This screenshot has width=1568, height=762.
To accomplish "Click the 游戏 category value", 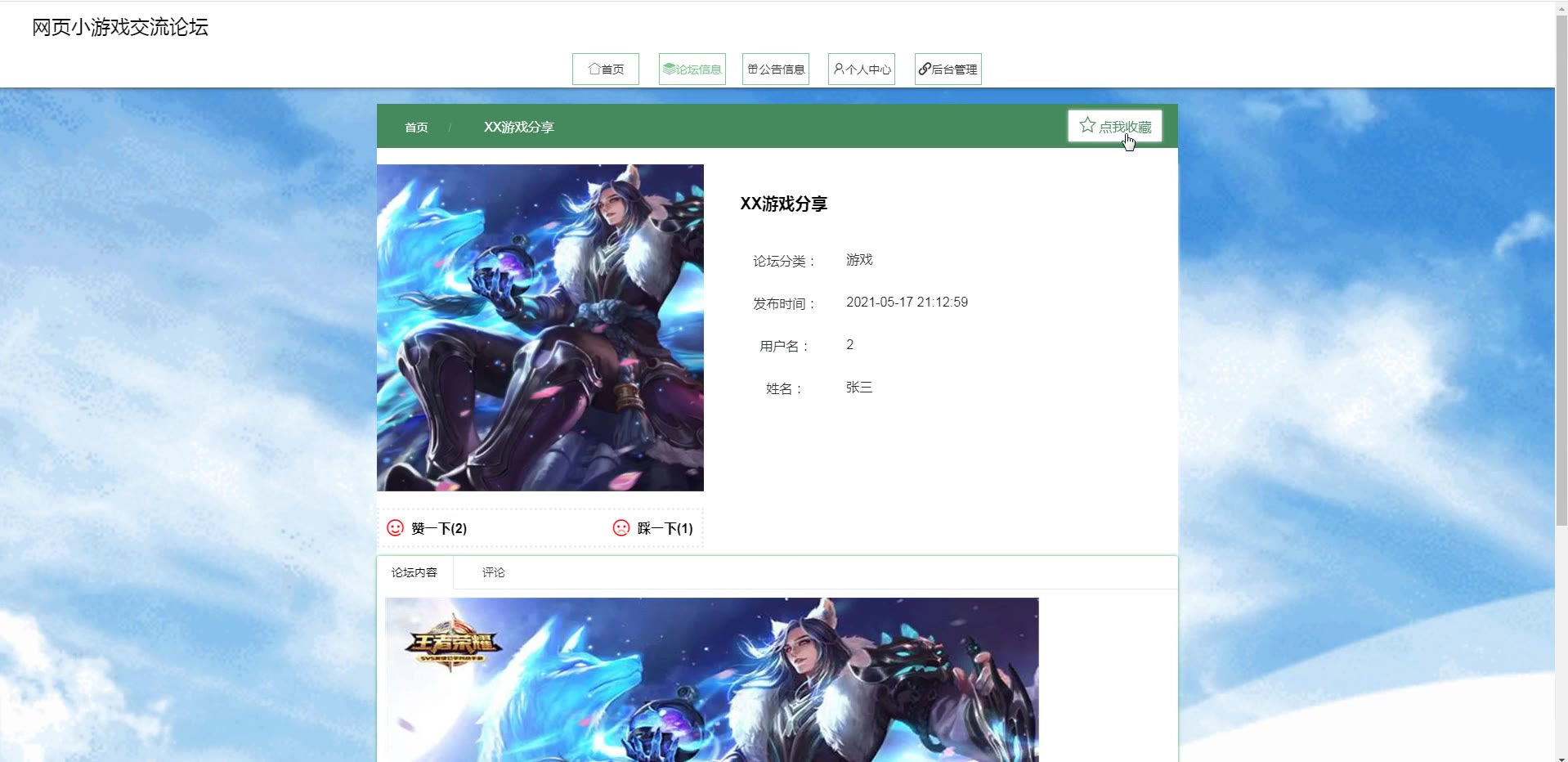I will pyautogui.click(x=859, y=260).
